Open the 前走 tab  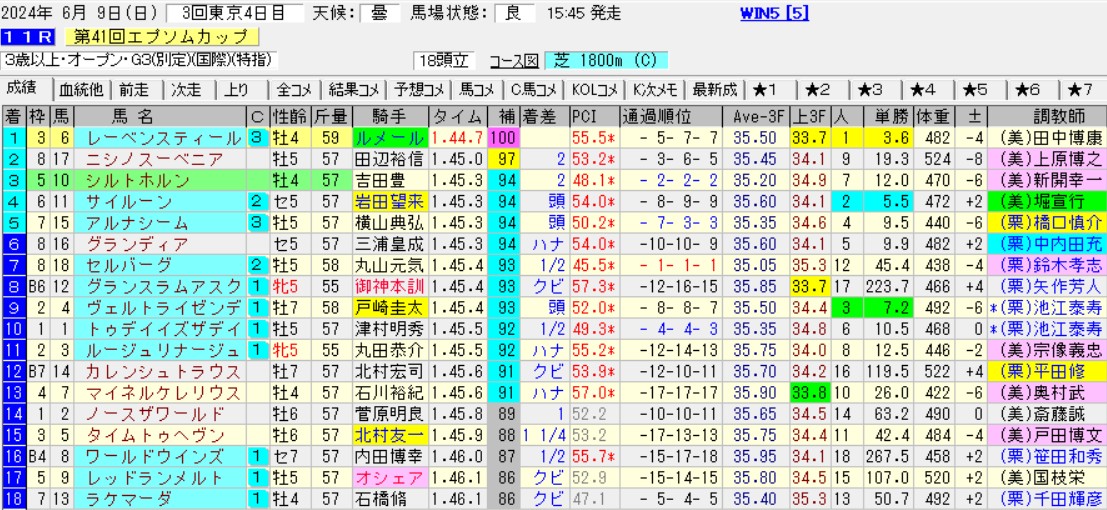coord(135,89)
